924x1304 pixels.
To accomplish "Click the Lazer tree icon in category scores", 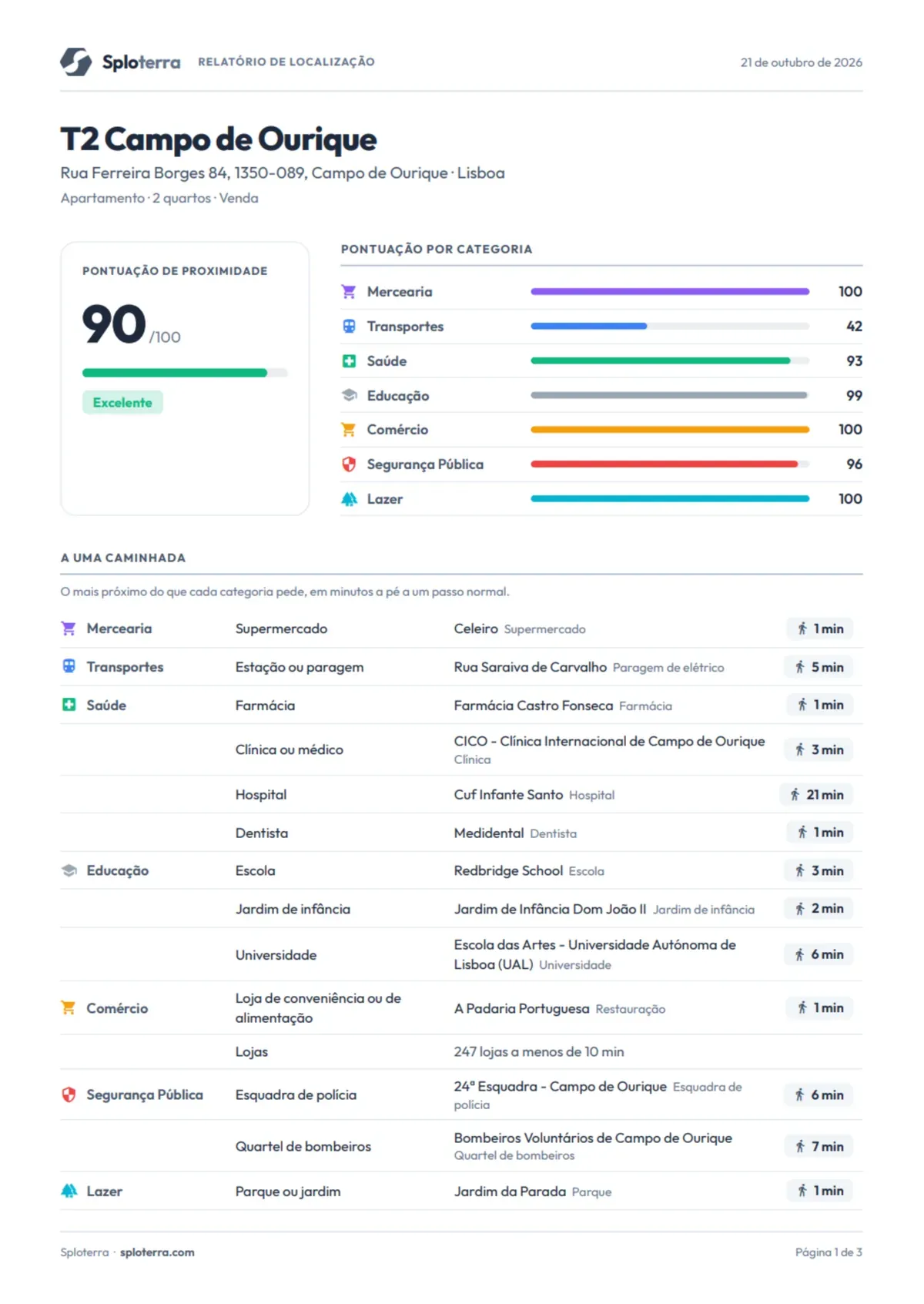I will click(x=349, y=499).
